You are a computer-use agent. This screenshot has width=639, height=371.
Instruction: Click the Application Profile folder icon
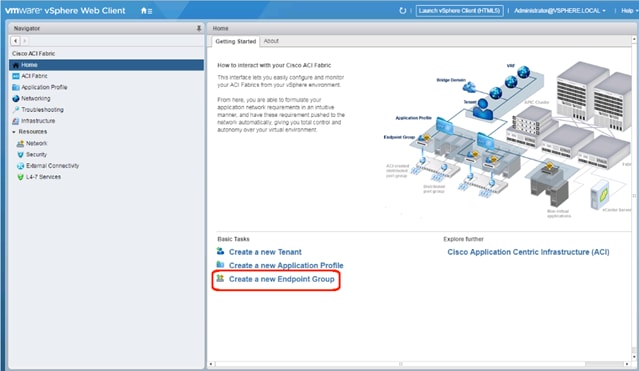point(15,87)
